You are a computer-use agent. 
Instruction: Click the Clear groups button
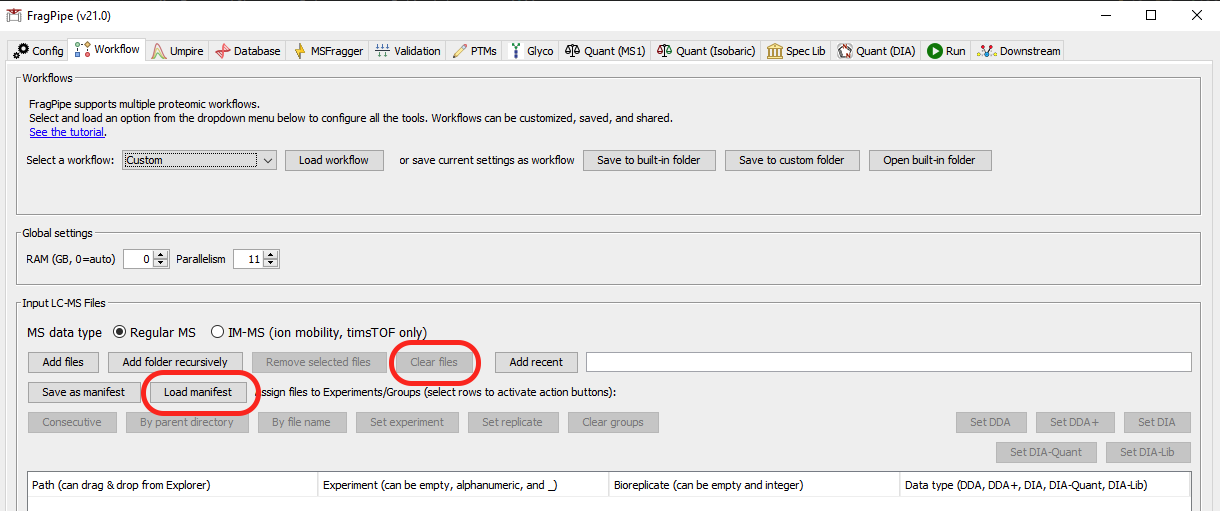click(613, 422)
